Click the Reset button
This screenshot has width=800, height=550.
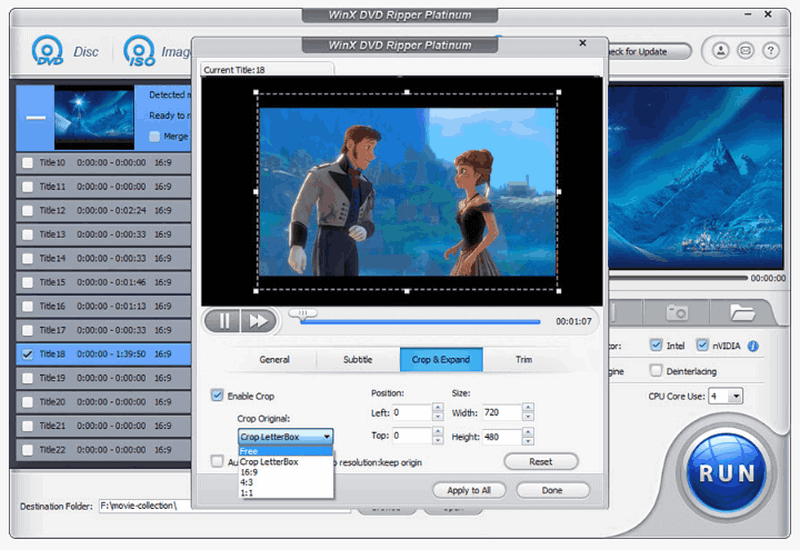[x=541, y=462]
